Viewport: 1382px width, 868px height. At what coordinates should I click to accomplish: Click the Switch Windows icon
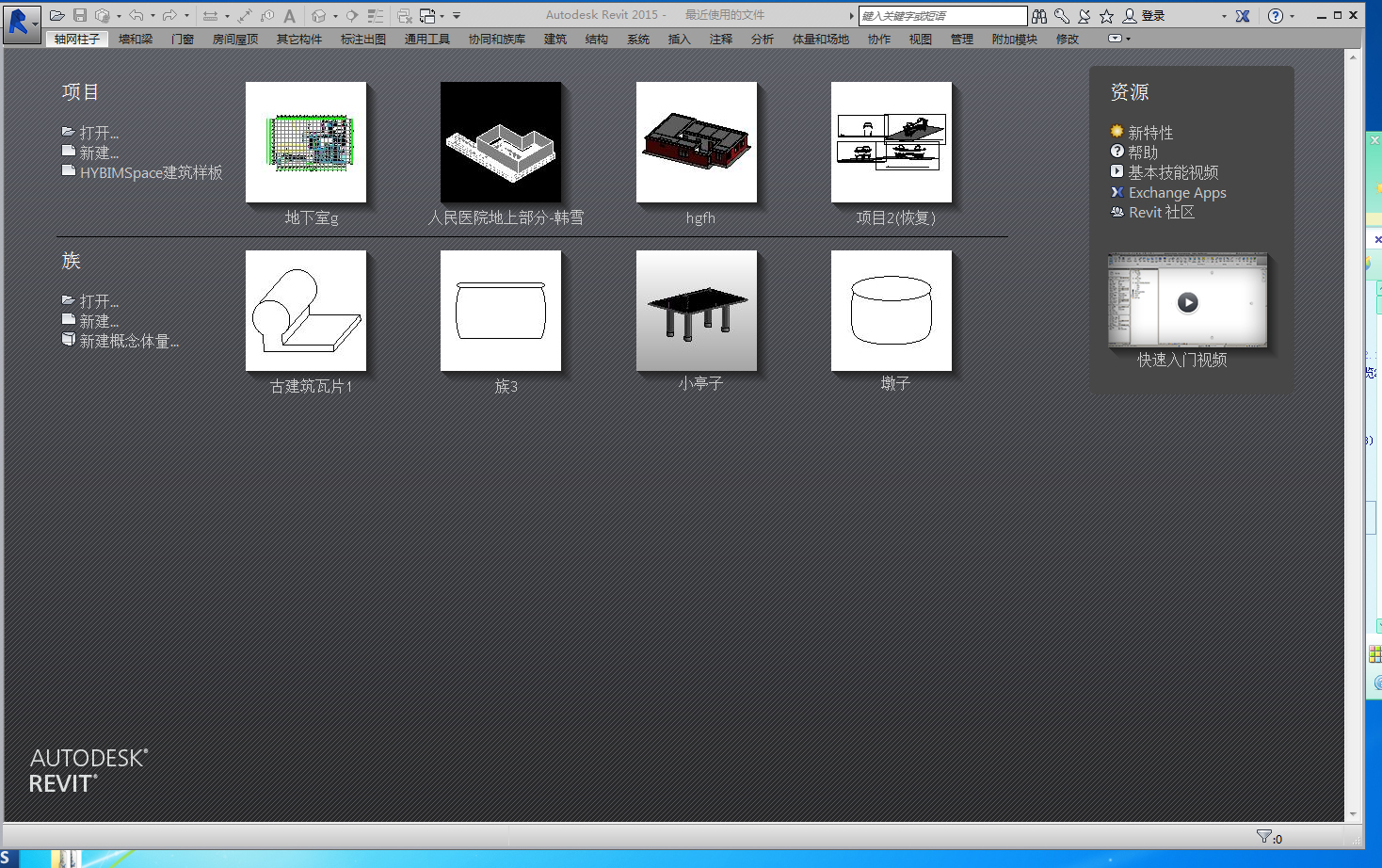coord(427,16)
